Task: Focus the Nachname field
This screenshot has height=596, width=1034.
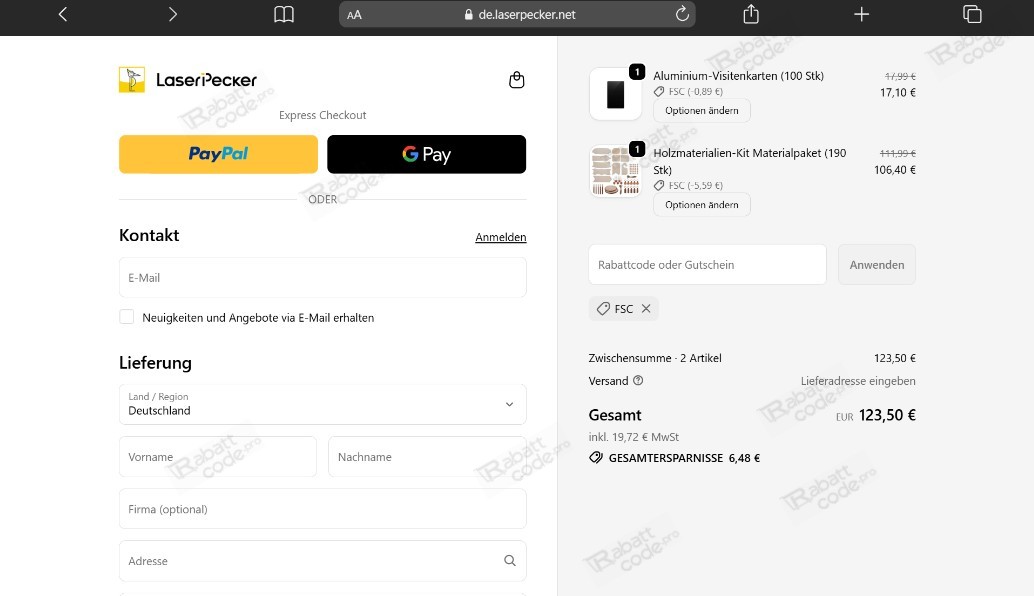Action: tap(427, 457)
